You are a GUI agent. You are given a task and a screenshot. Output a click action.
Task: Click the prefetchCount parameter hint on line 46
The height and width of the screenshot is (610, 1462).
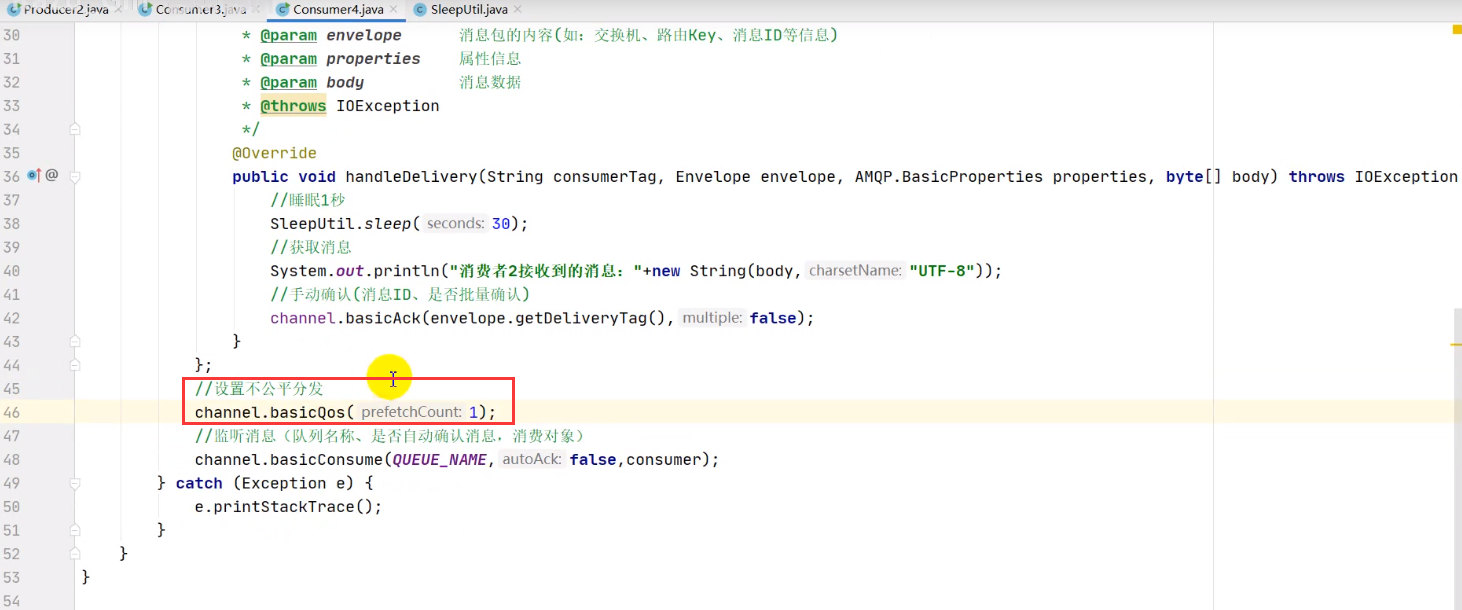411,412
